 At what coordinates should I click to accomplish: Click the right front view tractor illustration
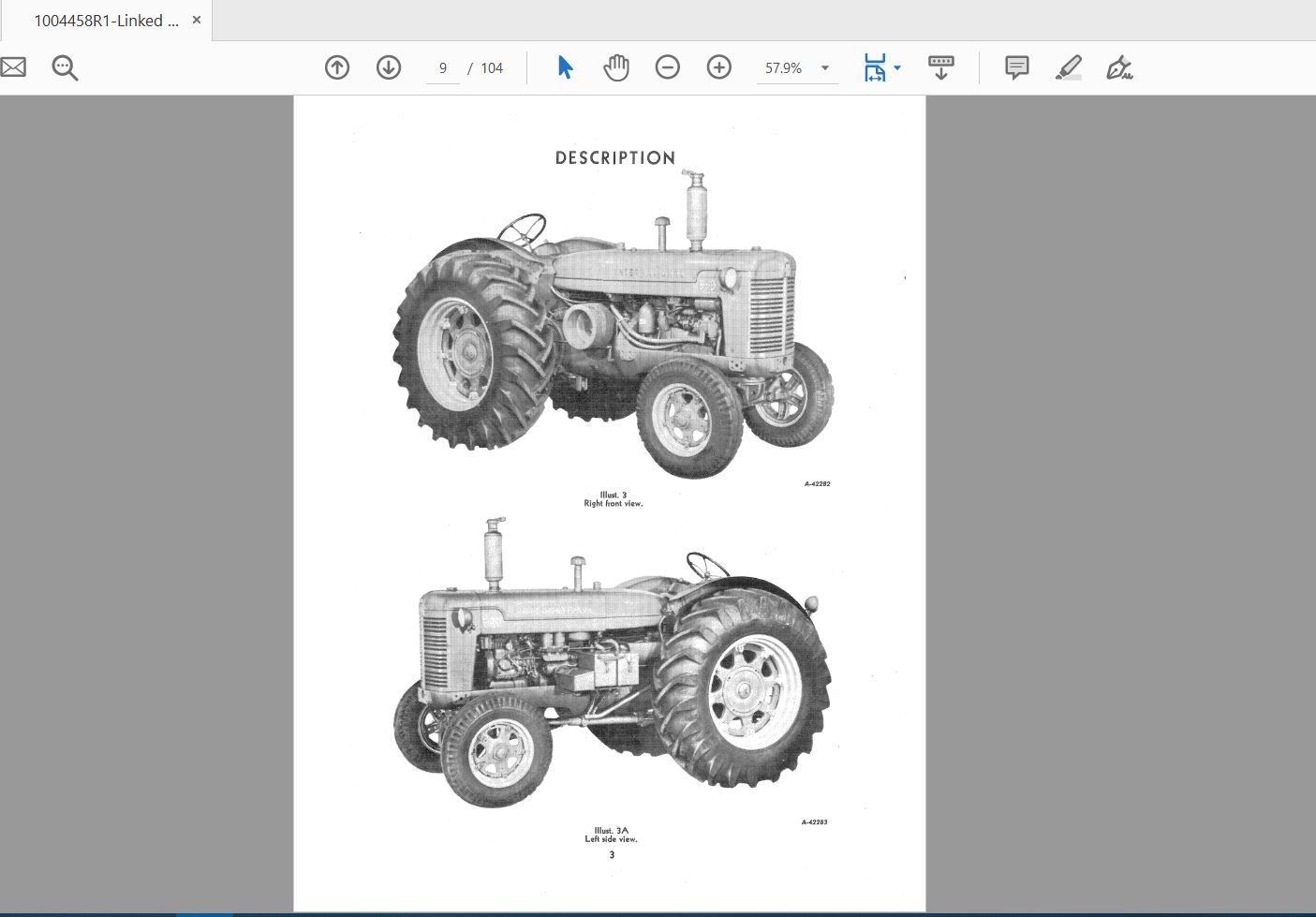click(x=614, y=324)
